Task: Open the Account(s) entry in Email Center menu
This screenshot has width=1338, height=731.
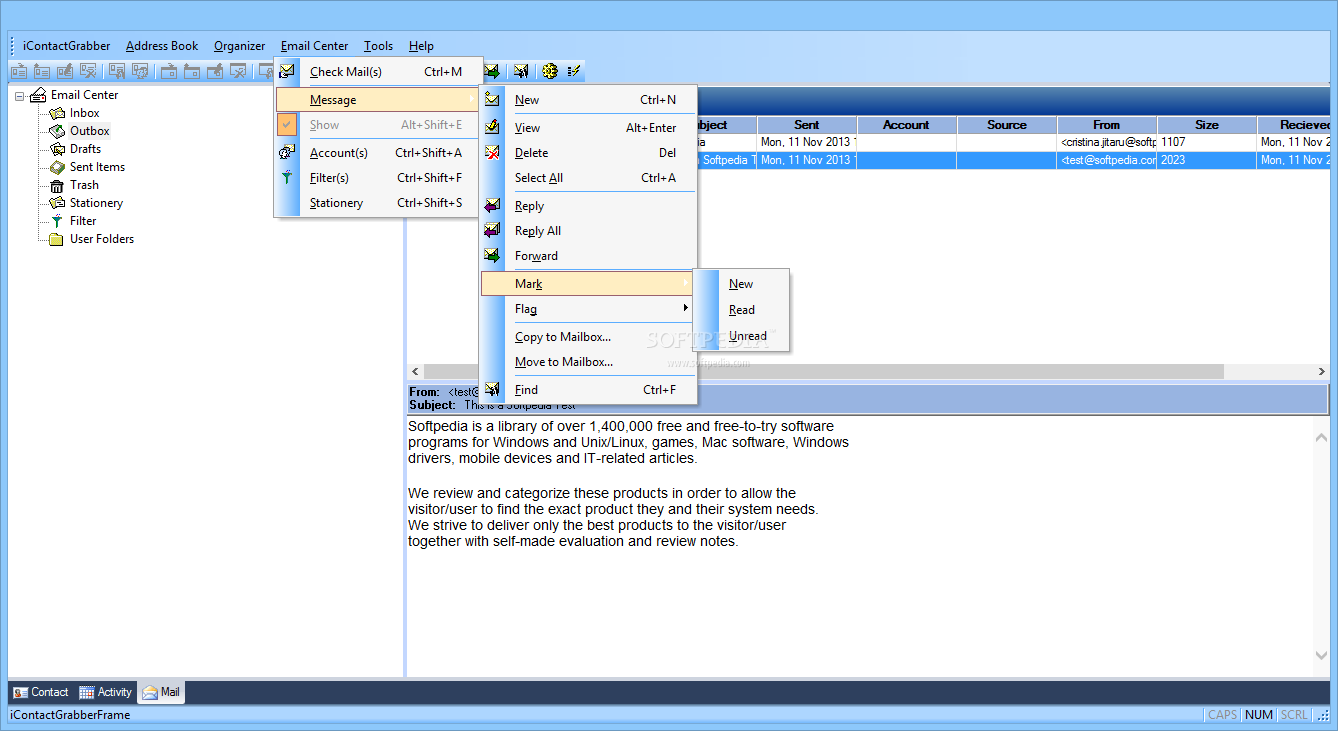Action: click(378, 153)
